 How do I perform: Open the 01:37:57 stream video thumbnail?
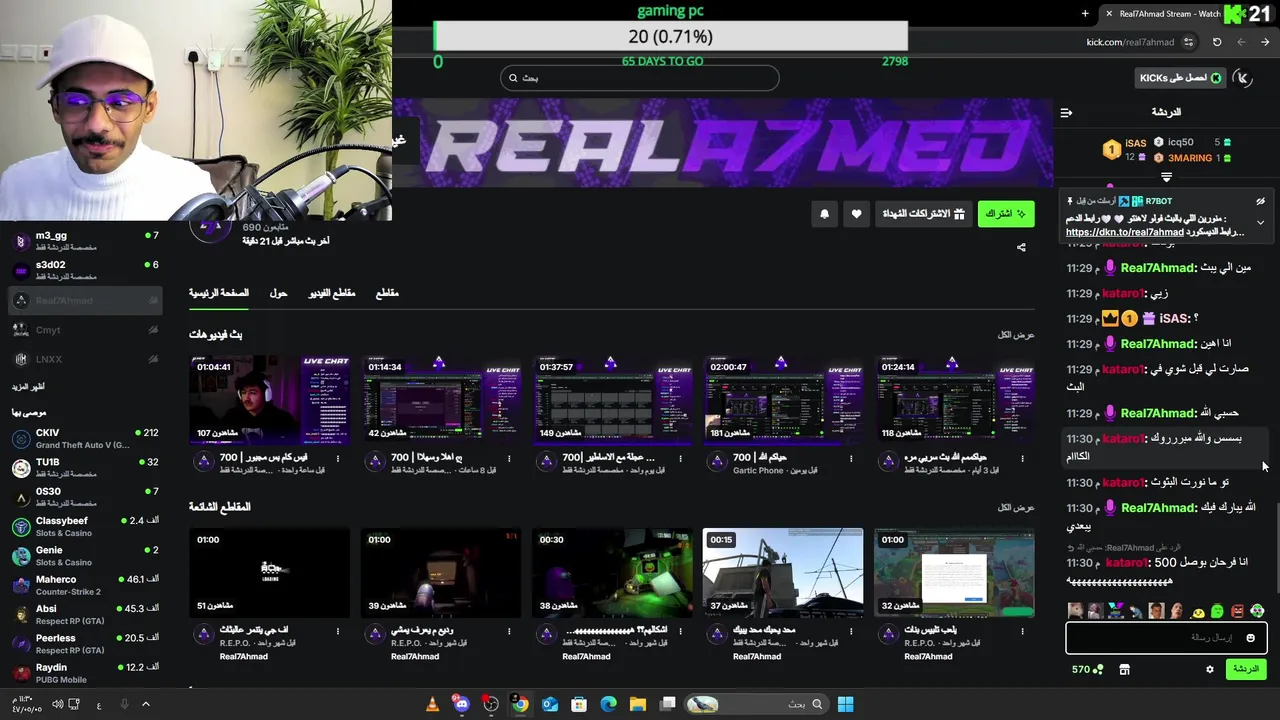pyautogui.click(x=613, y=399)
